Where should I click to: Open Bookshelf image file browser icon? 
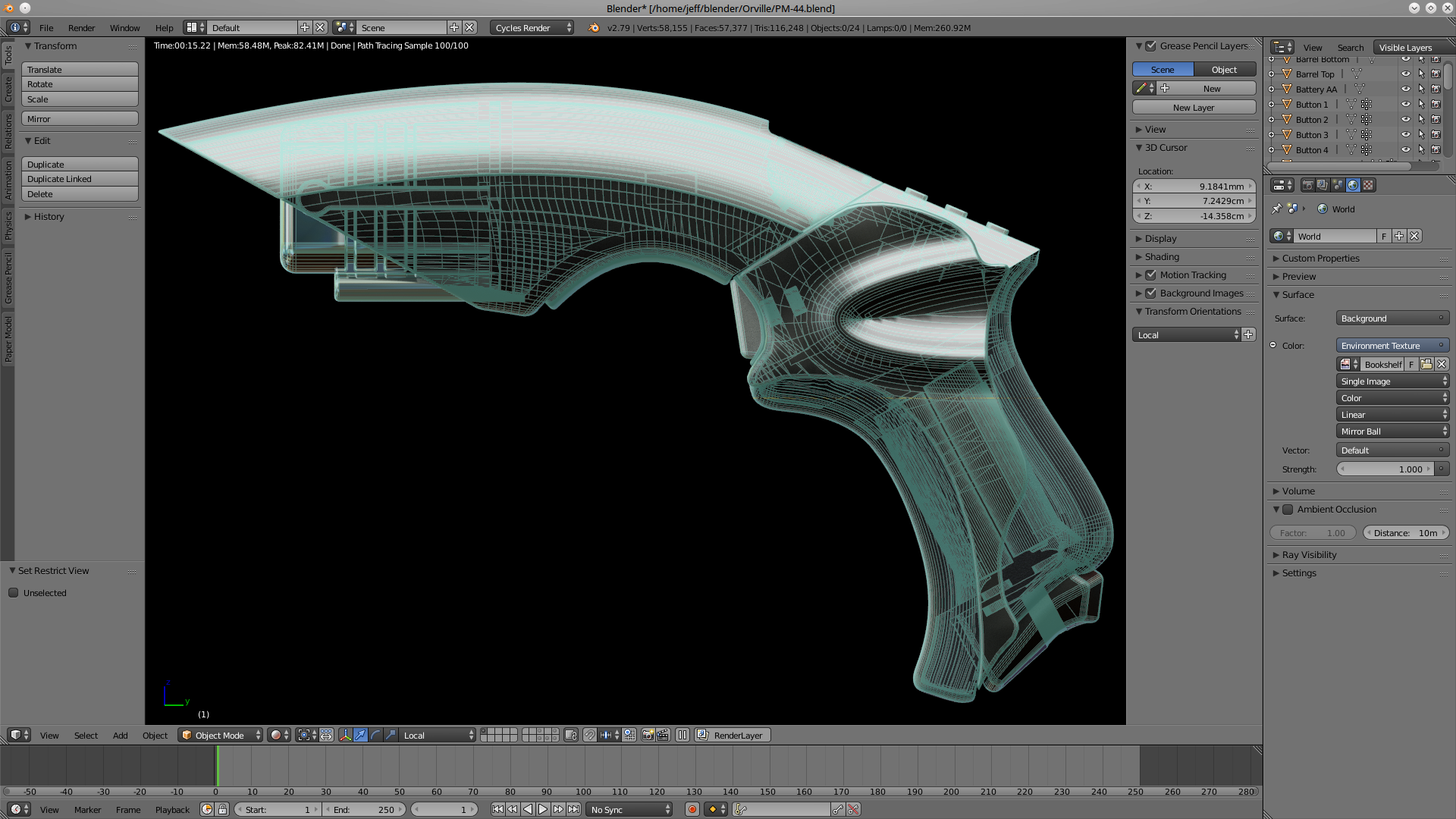pos(1426,364)
